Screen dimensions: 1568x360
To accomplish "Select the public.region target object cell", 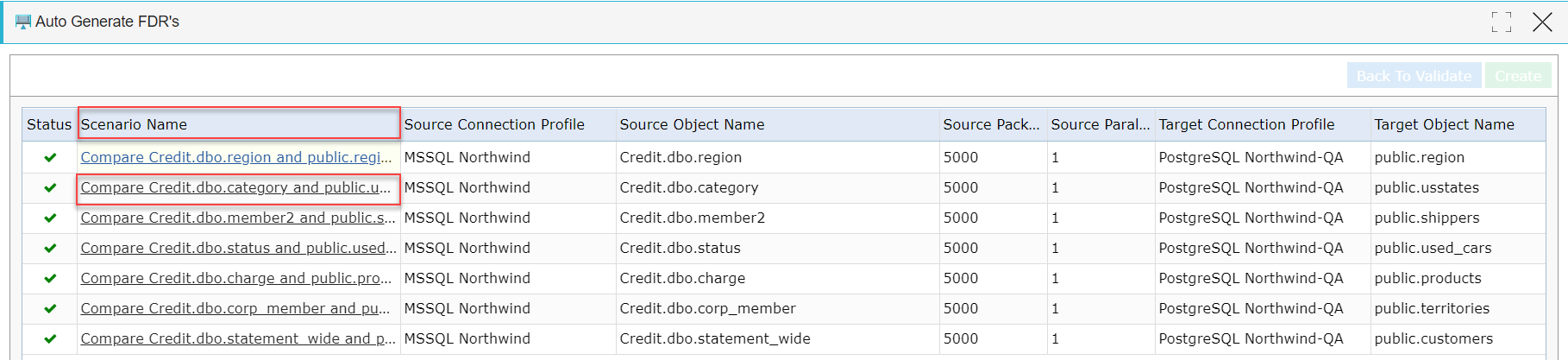I will point(1458,157).
